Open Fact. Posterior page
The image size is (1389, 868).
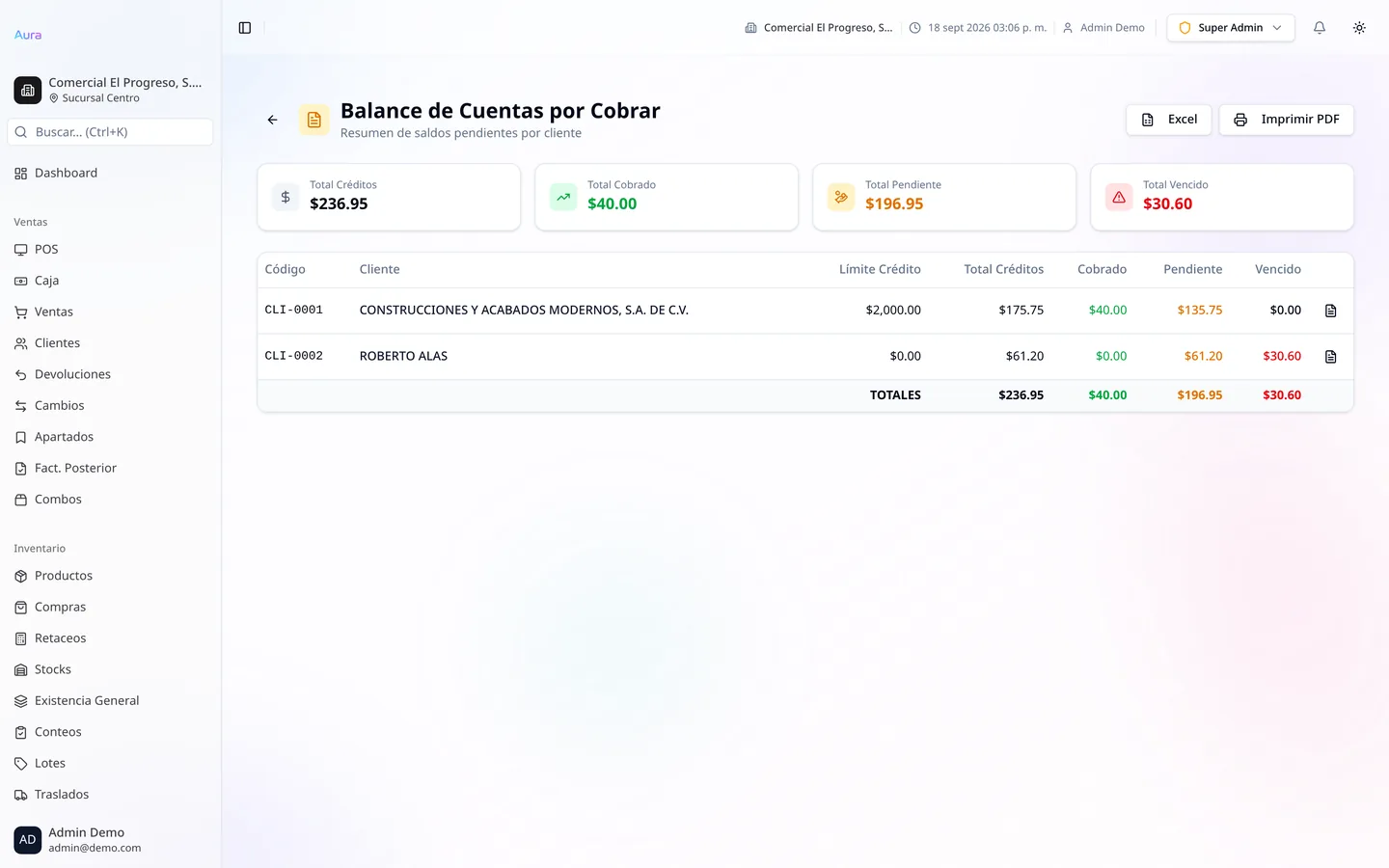pos(110,469)
